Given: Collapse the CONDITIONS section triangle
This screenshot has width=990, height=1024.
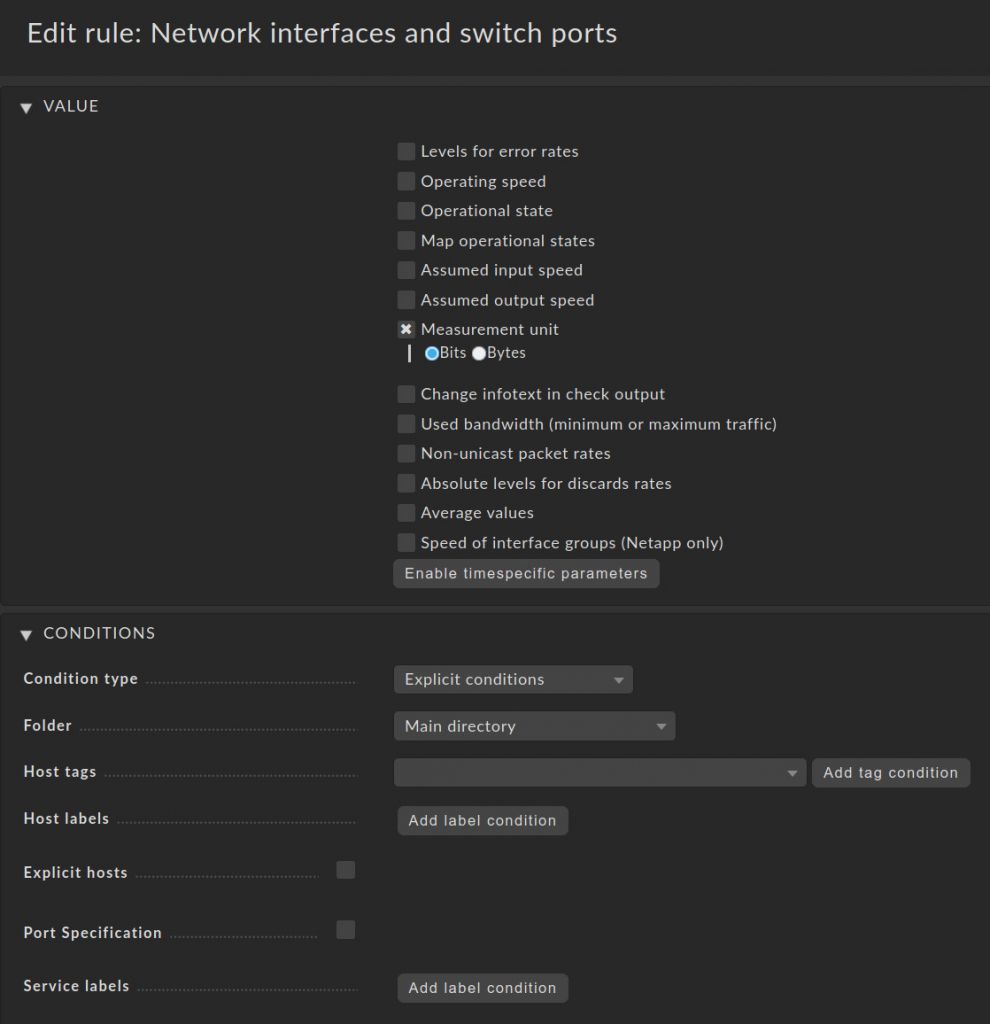Looking at the screenshot, I should [26, 635].
